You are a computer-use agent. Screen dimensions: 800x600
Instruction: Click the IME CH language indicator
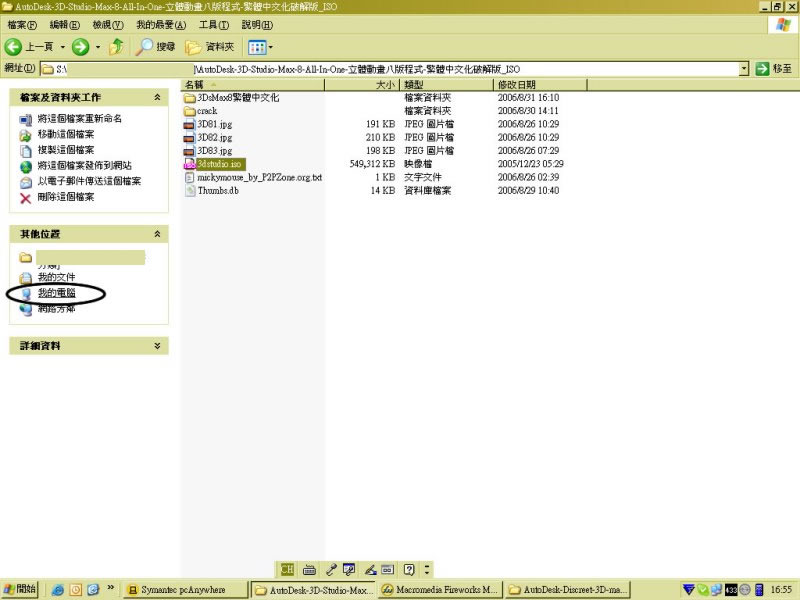(x=287, y=569)
